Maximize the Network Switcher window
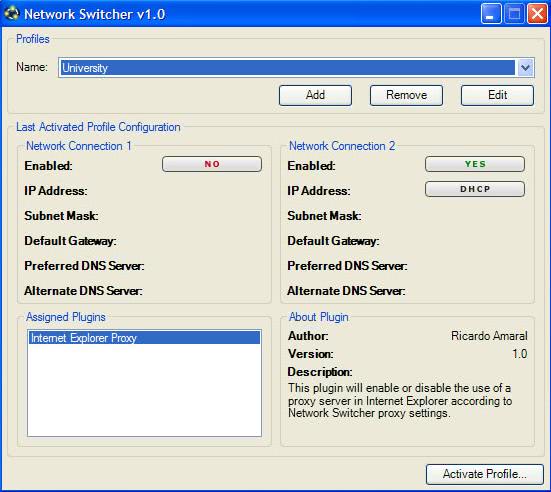 (x=514, y=14)
